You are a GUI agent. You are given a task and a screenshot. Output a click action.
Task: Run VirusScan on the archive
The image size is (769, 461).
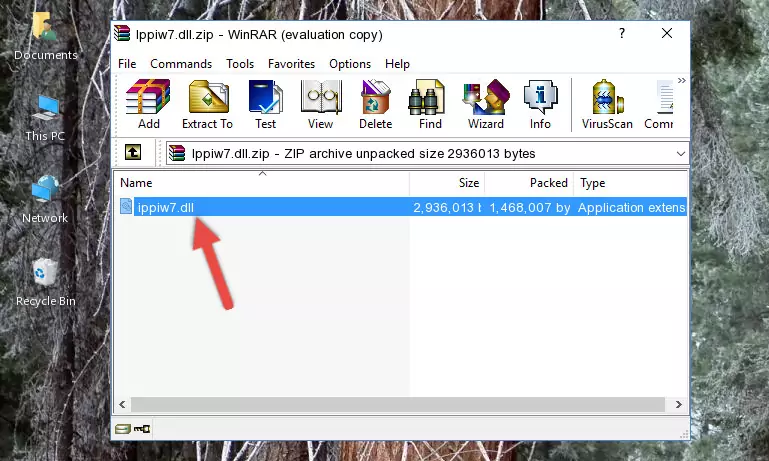pos(607,104)
